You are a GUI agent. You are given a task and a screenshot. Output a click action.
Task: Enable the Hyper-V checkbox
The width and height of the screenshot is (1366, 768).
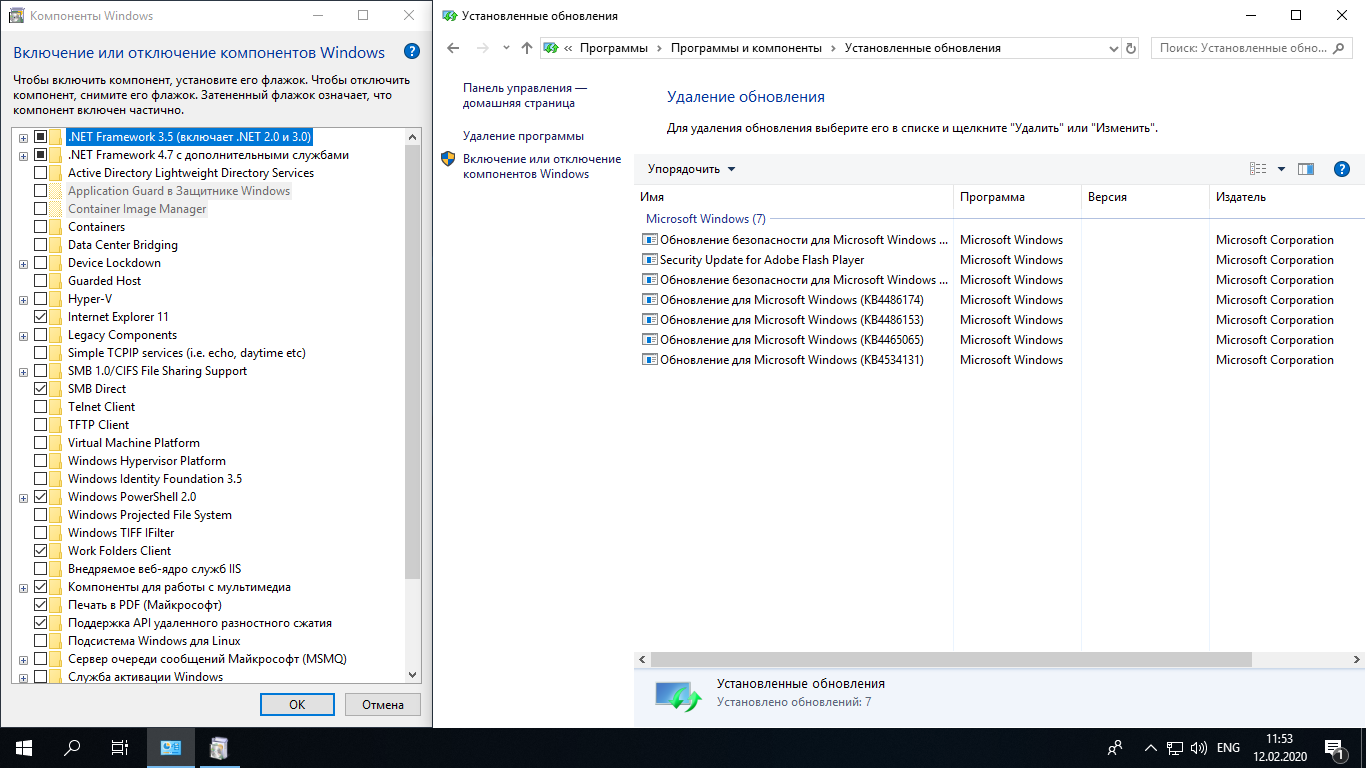[x=40, y=299]
